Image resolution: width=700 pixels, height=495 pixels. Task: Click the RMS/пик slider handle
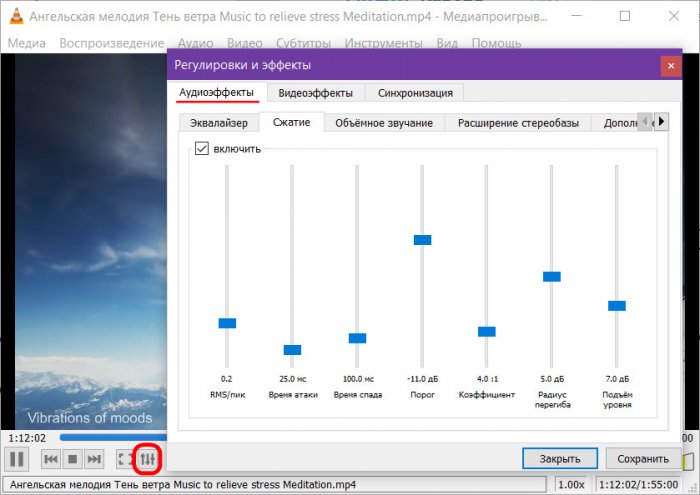pyautogui.click(x=227, y=323)
